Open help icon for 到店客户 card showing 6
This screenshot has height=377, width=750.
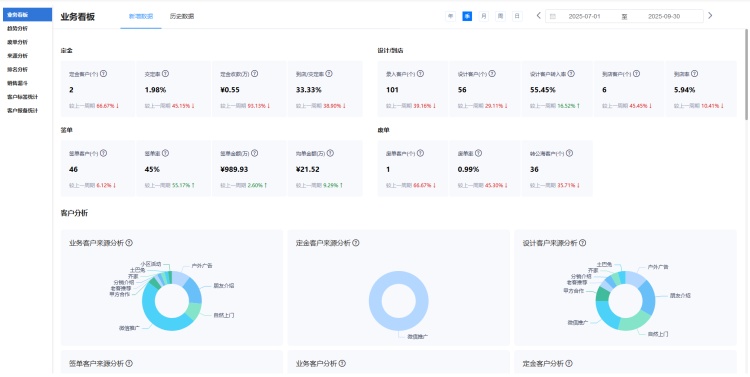[636, 74]
